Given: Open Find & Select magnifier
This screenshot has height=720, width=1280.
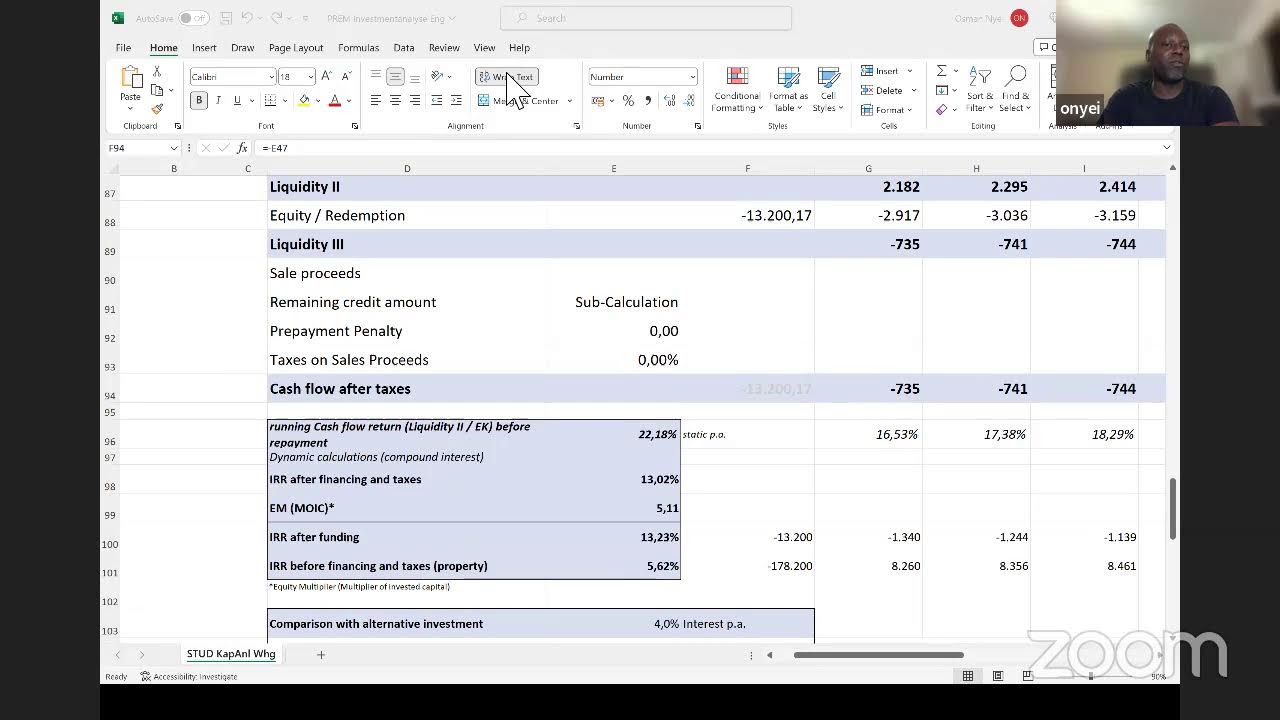Looking at the screenshot, I should coord(1015,90).
